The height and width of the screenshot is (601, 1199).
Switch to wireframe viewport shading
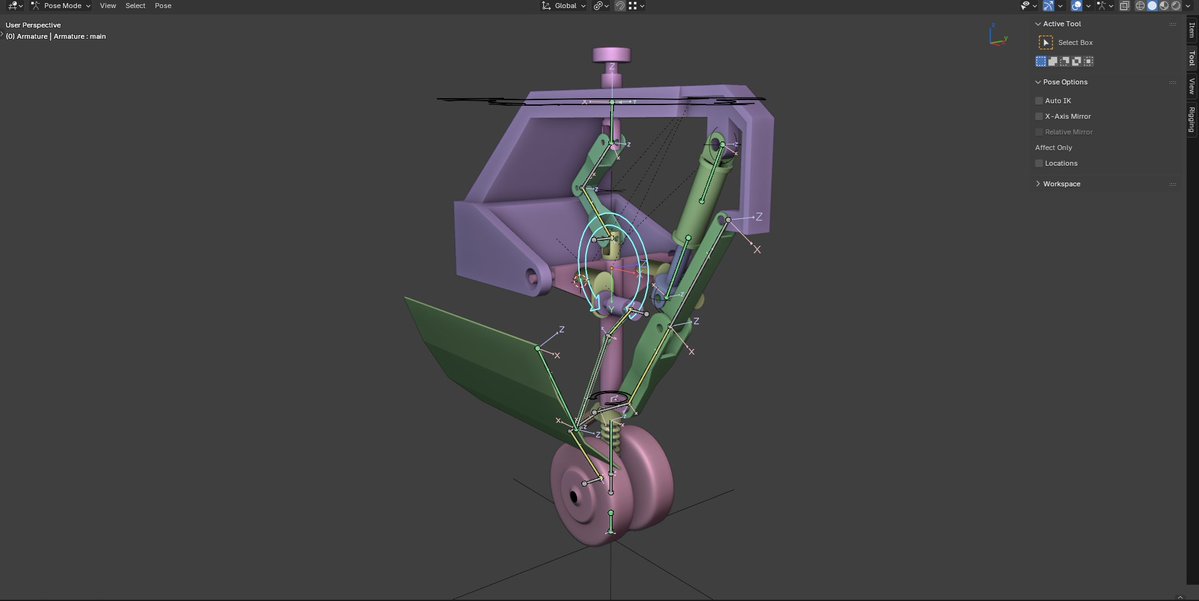pyautogui.click(x=1140, y=5)
